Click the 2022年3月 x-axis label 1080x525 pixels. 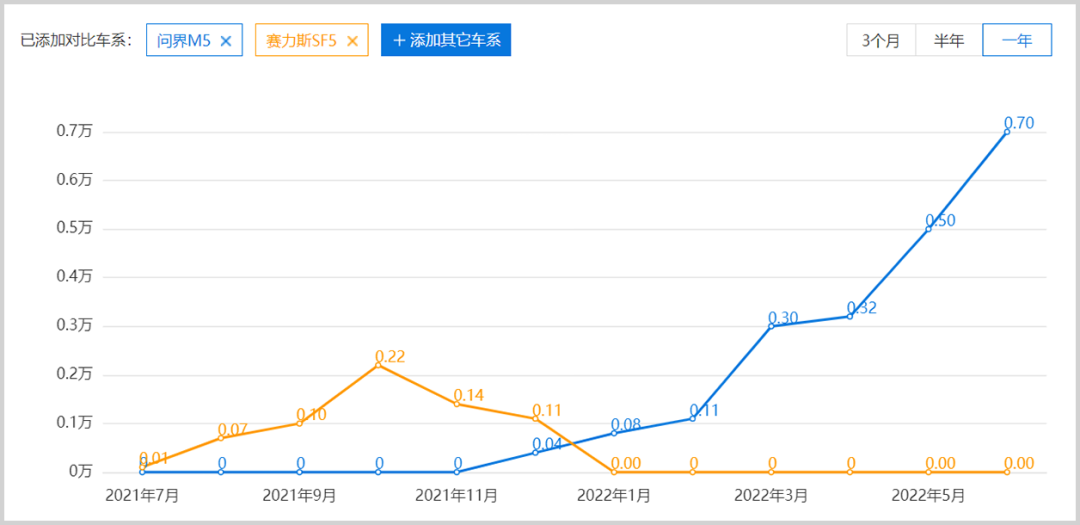tap(770, 495)
